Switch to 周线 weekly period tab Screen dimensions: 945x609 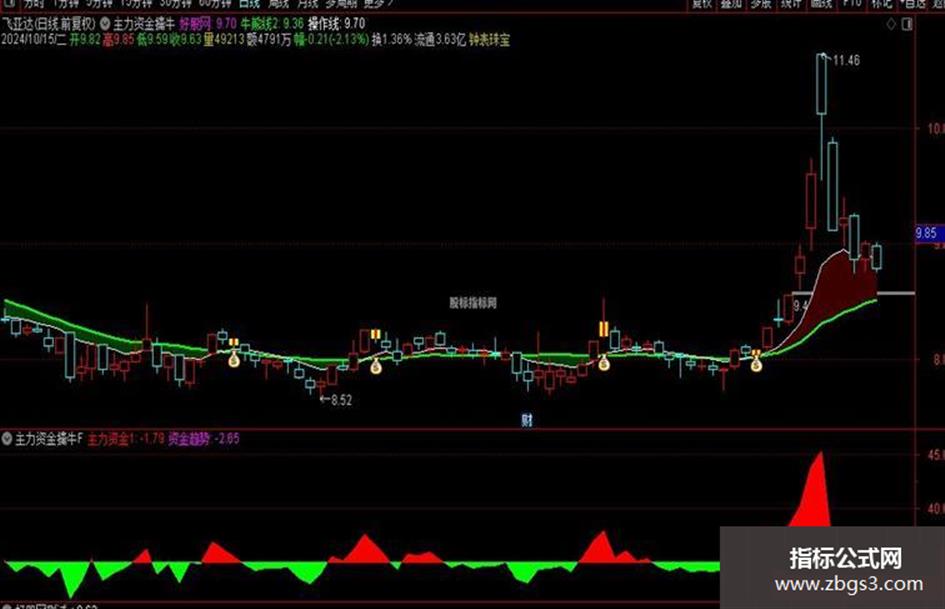(x=278, y=4)
